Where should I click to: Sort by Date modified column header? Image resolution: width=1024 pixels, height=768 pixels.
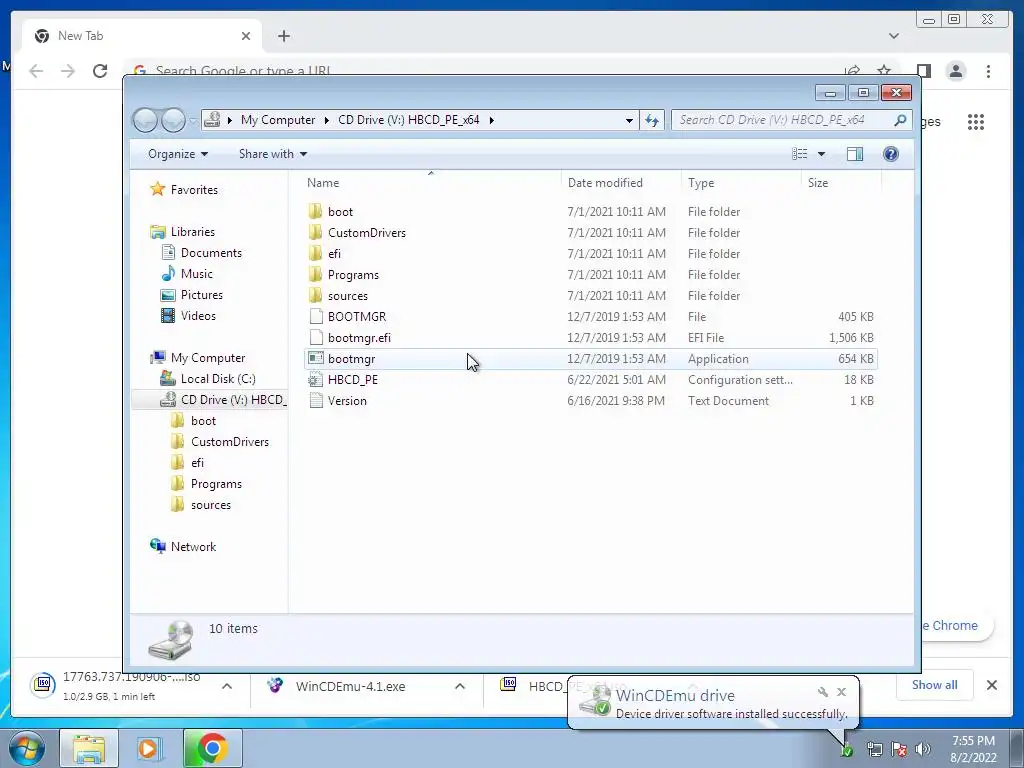click(605, 183)
